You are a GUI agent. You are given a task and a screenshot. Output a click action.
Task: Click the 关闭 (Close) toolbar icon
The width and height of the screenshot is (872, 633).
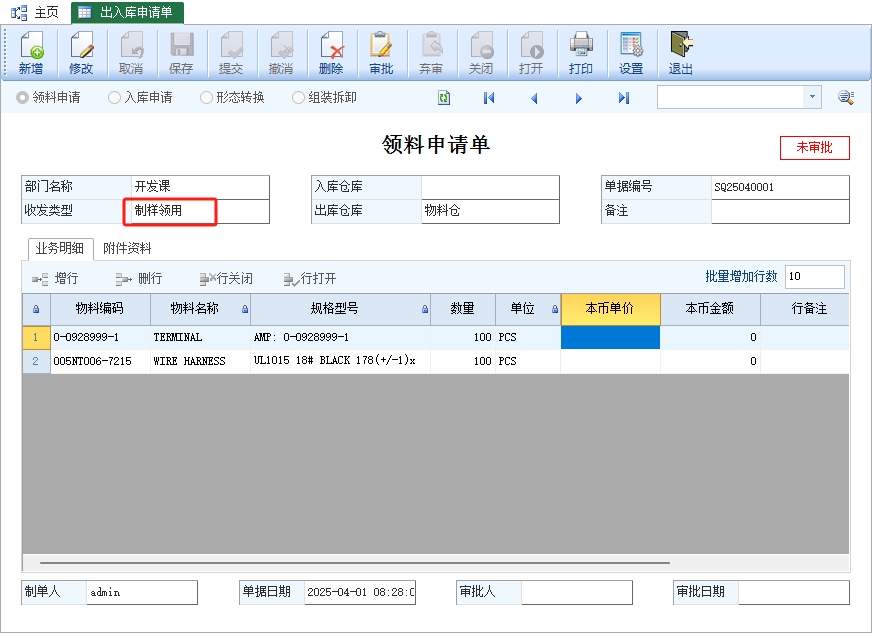coord(482,53)
